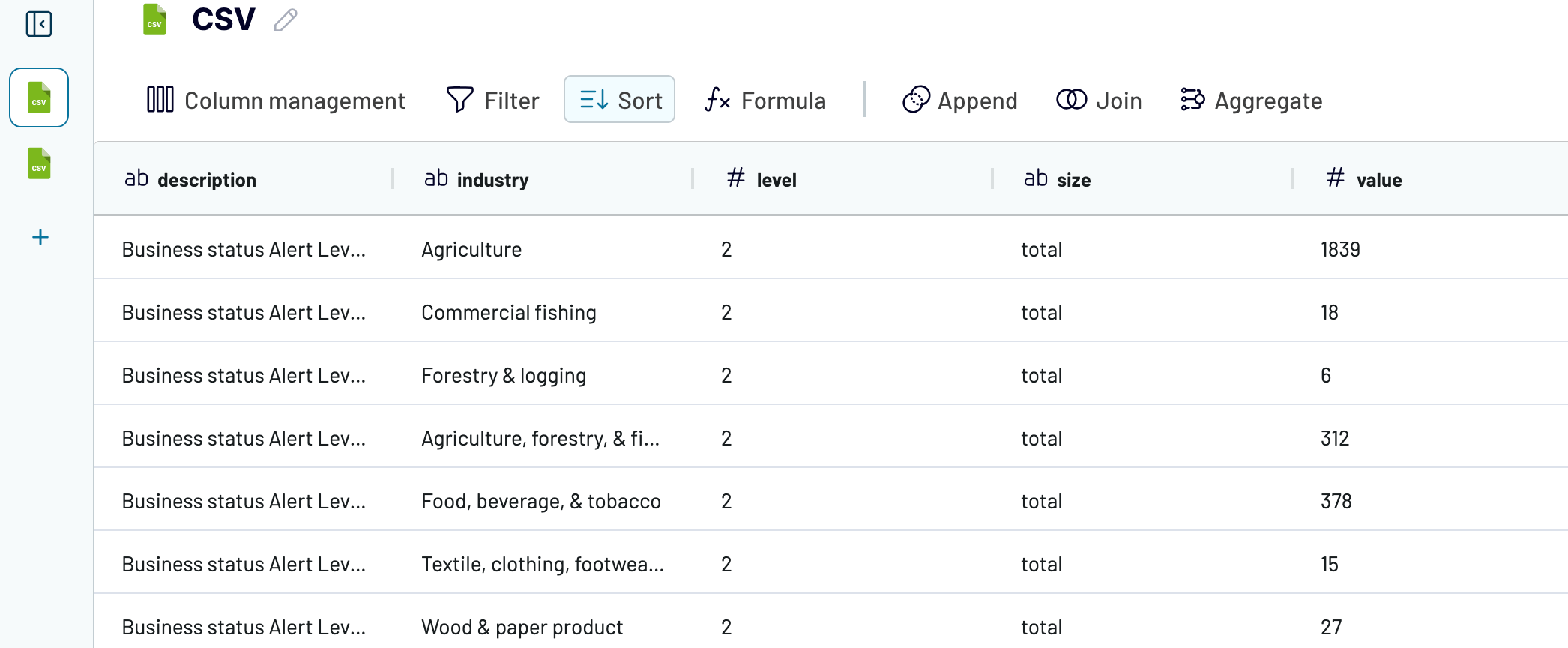Image resolution: width=1568 pixels, height=648 pixels.
Task: Click the value cell '378'
Action: point(1336,501)
